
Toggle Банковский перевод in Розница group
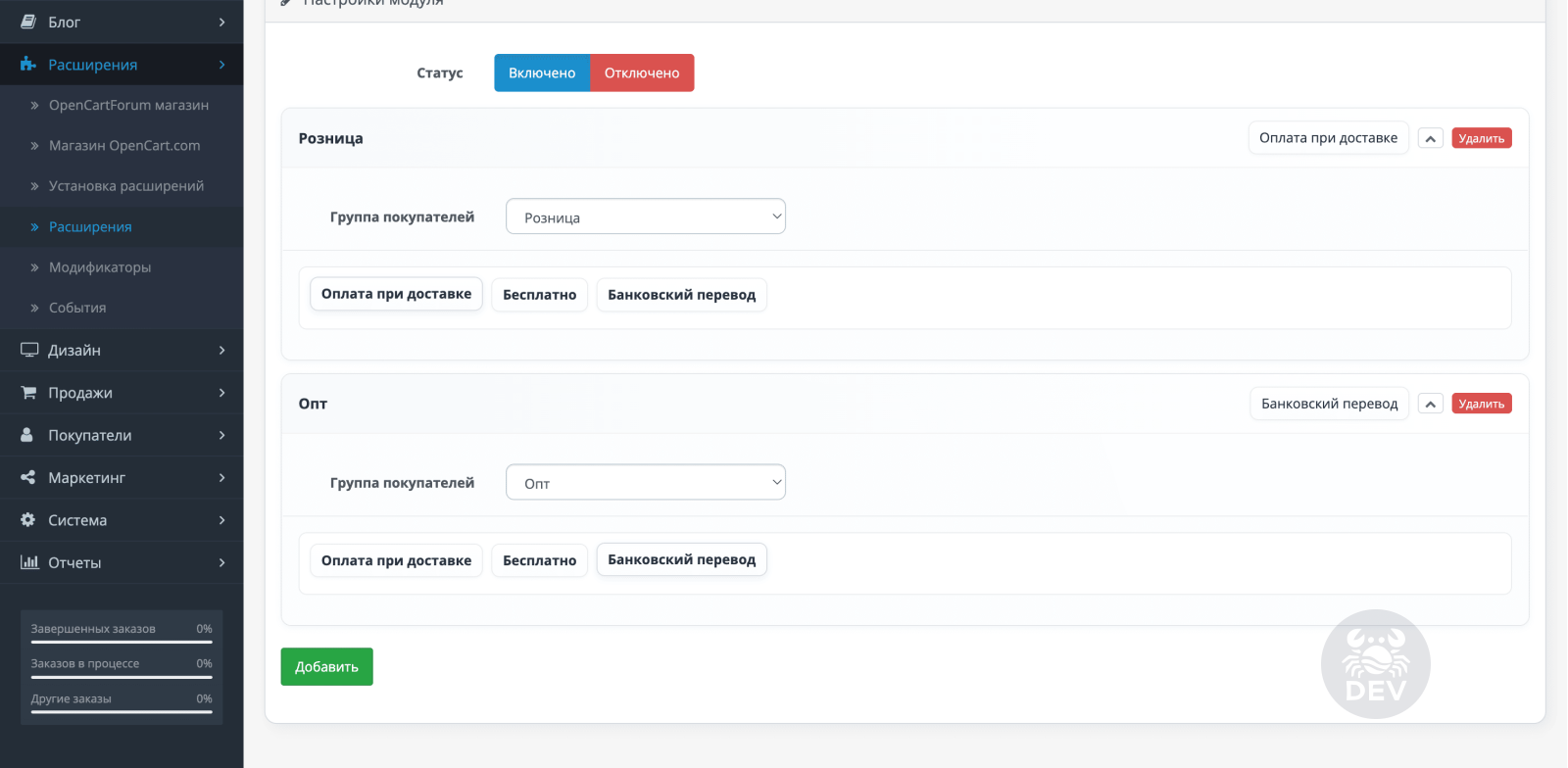coord(681,295)
